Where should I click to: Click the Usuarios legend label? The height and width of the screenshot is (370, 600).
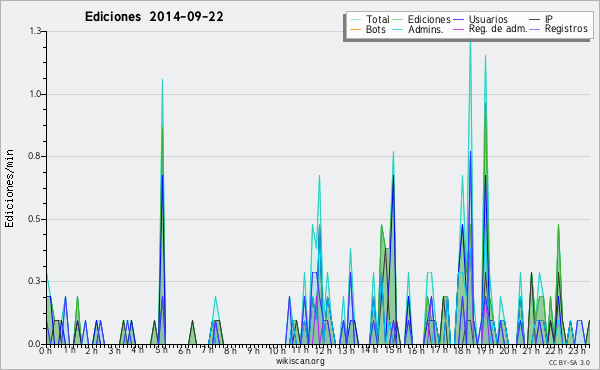(x=488, y=19)
